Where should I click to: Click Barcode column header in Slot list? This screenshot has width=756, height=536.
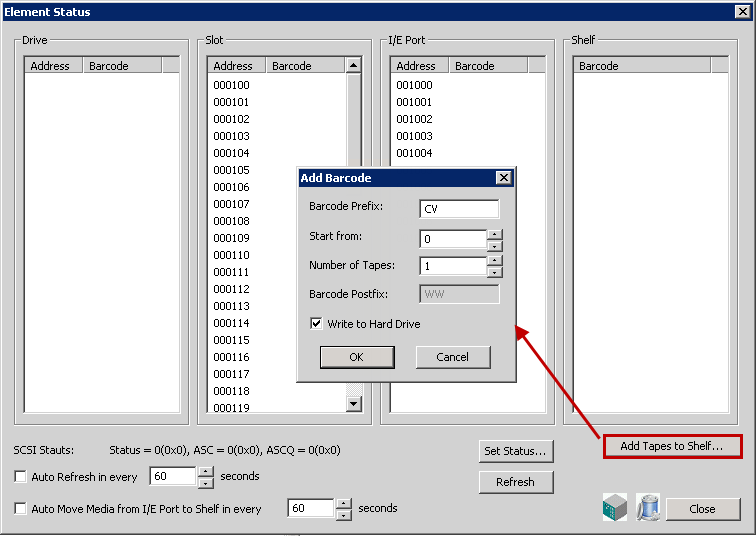[x=306, y=66]
